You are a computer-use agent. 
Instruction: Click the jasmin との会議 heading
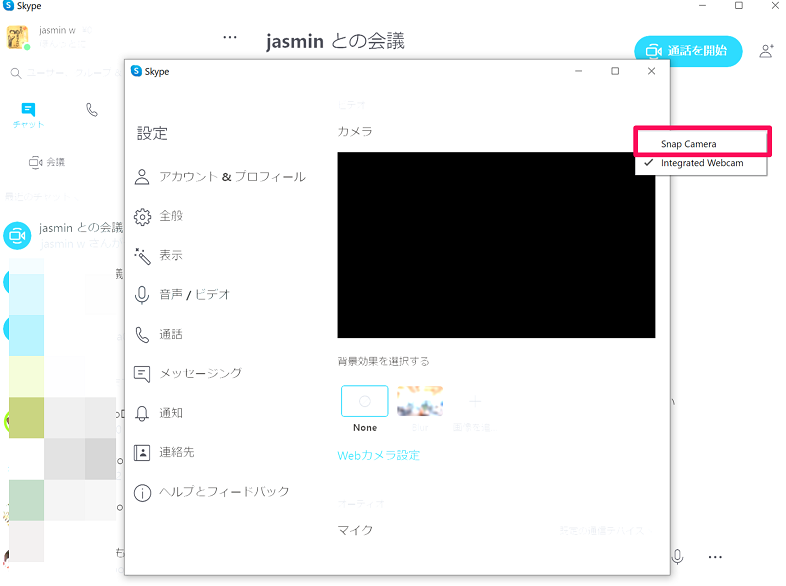point(335,41)
